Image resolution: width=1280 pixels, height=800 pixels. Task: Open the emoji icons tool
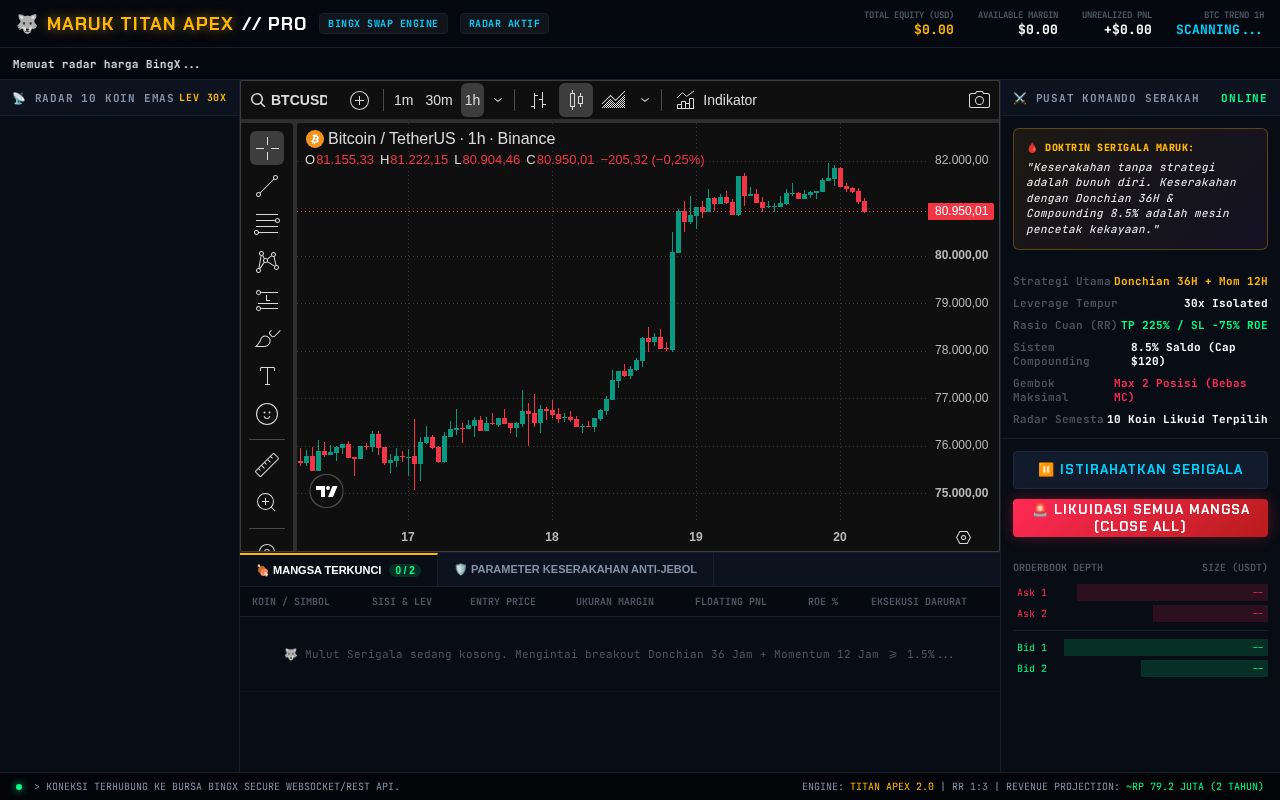pyautogui.click(x=267, y=414)
